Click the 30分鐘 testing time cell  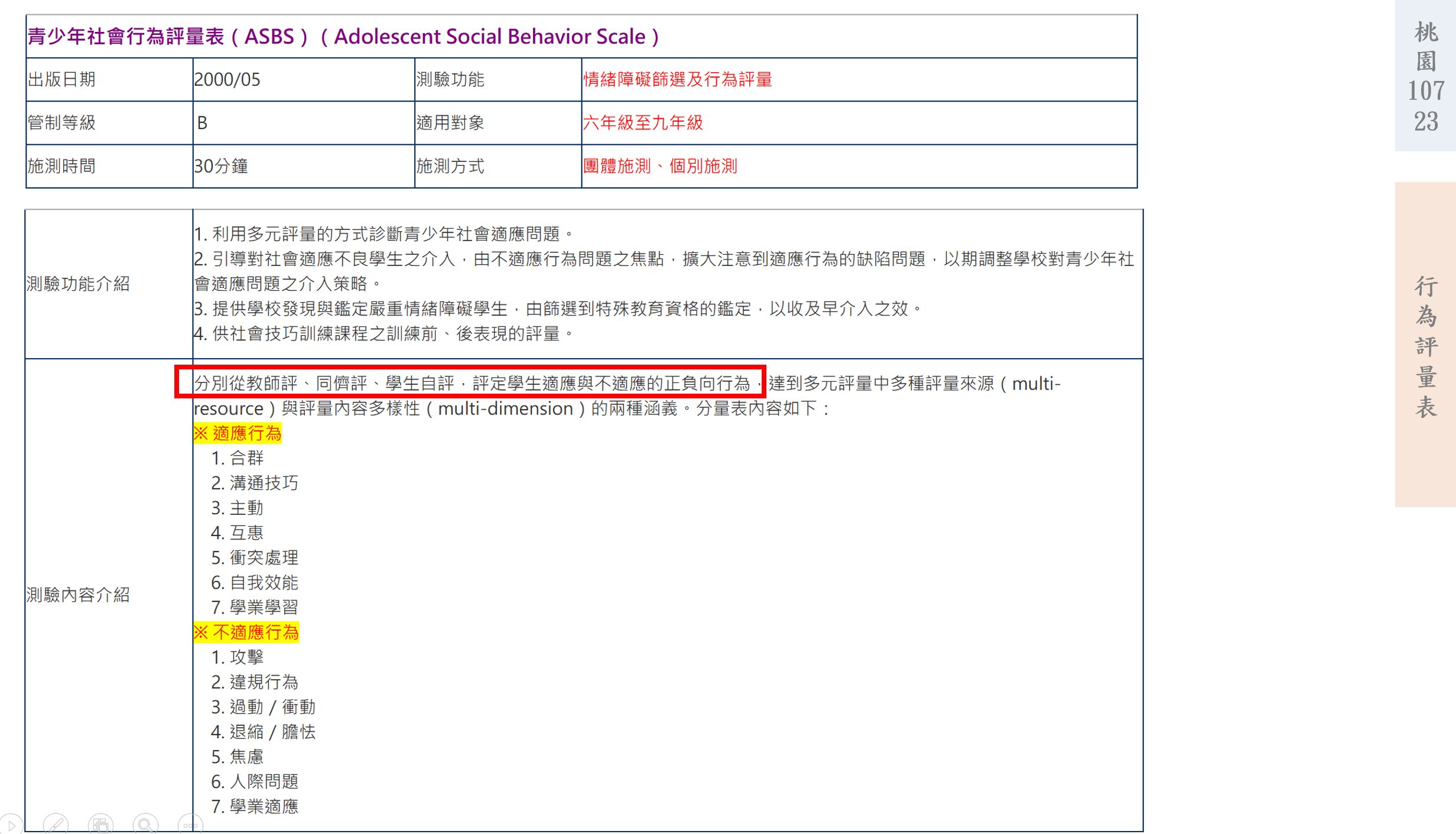[x=221, y=166]
